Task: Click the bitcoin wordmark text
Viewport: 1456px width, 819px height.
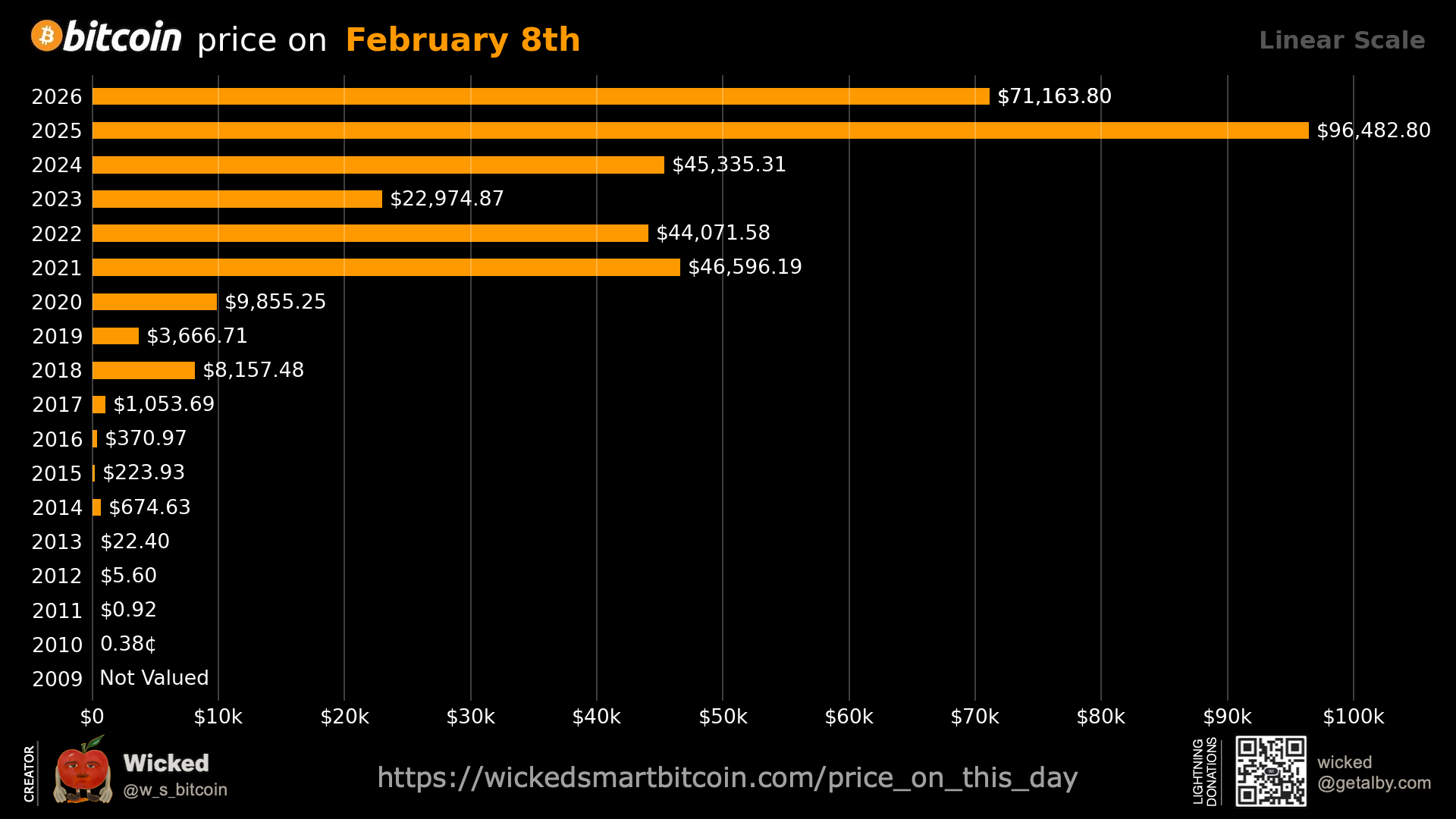Action: click(123, 37)
